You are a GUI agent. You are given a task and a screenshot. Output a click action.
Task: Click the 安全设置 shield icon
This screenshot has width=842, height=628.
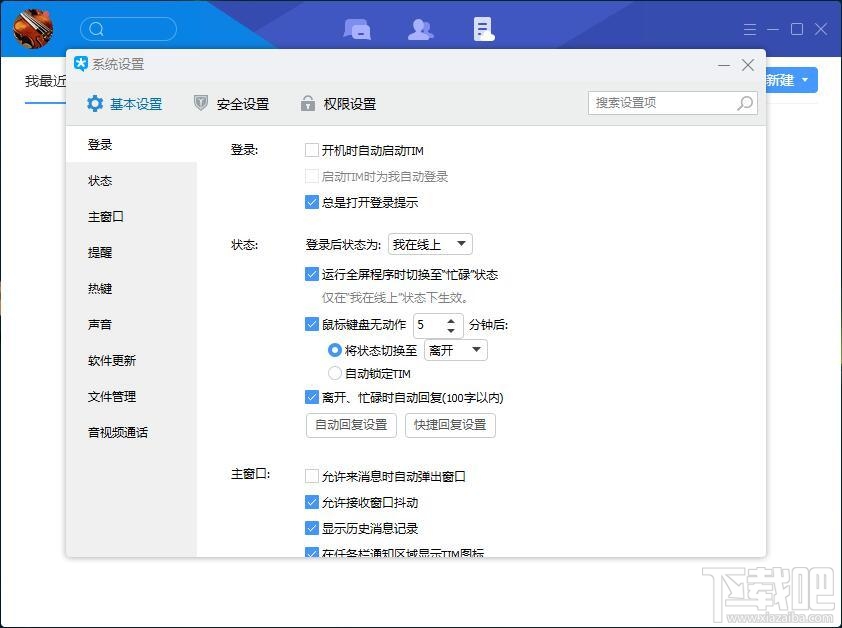pyautogui.click(x=201, y=103)
